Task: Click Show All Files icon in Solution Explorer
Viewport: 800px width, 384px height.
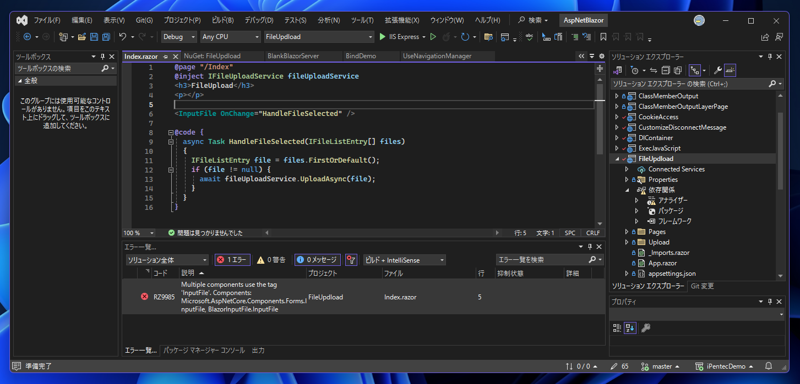Action: (x=678, y=70)
